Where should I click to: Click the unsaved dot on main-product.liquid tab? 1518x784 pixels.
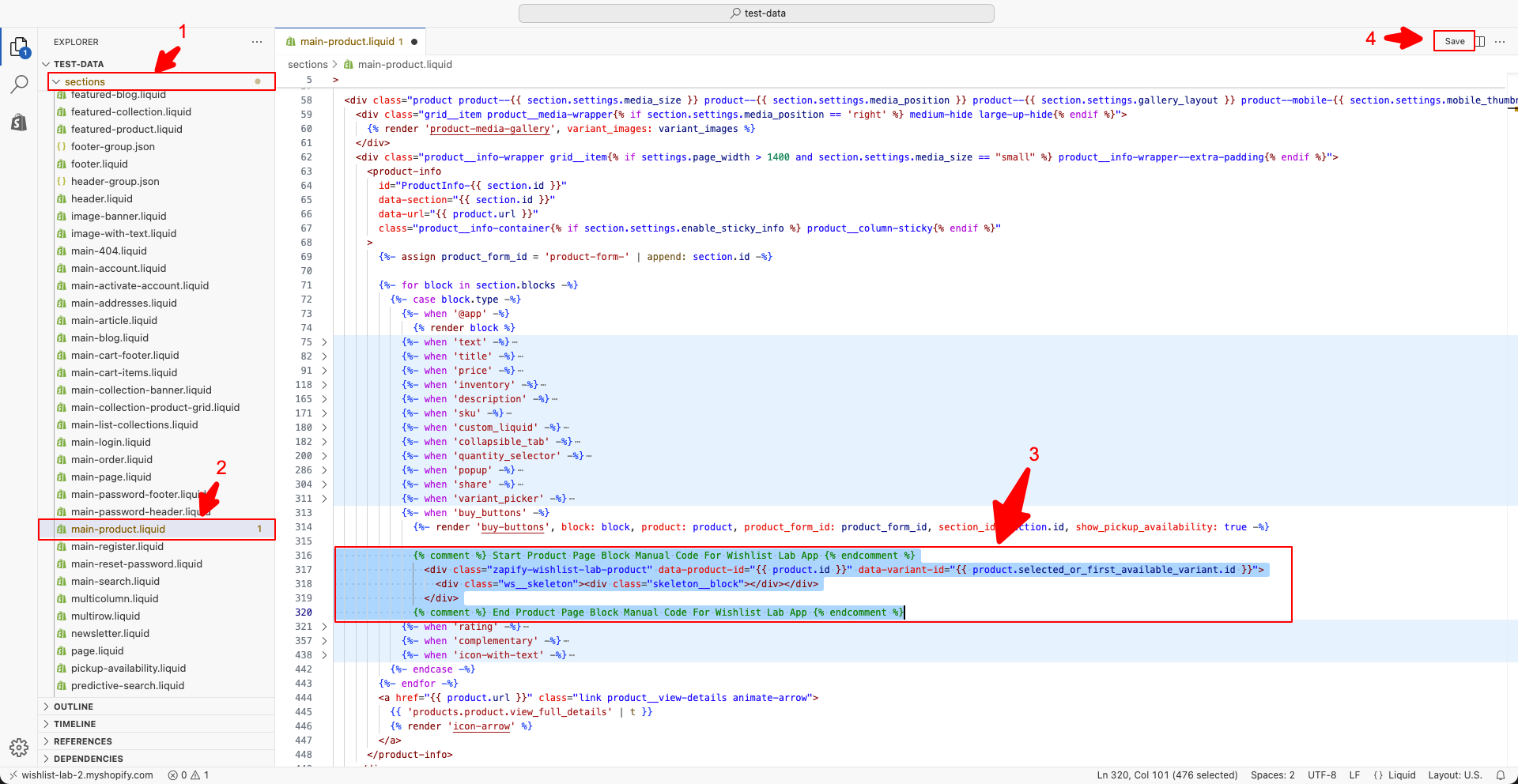coord(414,42)
